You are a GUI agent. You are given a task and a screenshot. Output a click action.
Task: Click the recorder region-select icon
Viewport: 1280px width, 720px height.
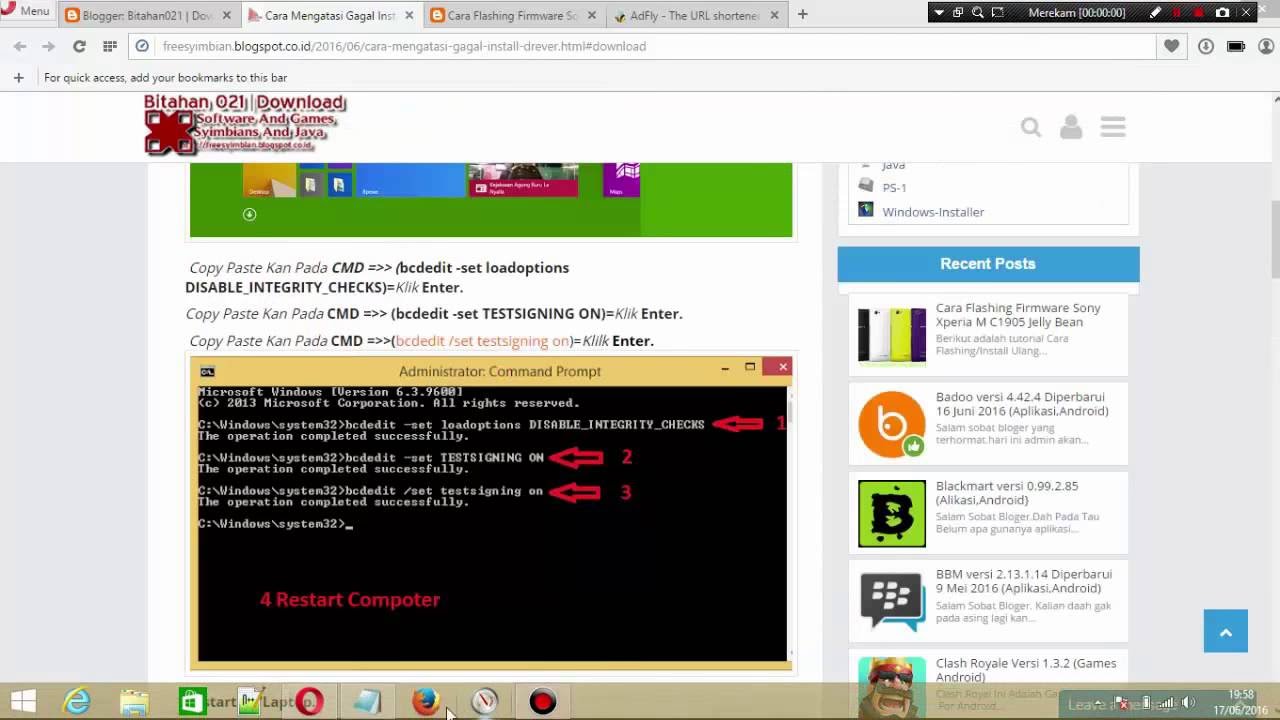coord(998,12)
